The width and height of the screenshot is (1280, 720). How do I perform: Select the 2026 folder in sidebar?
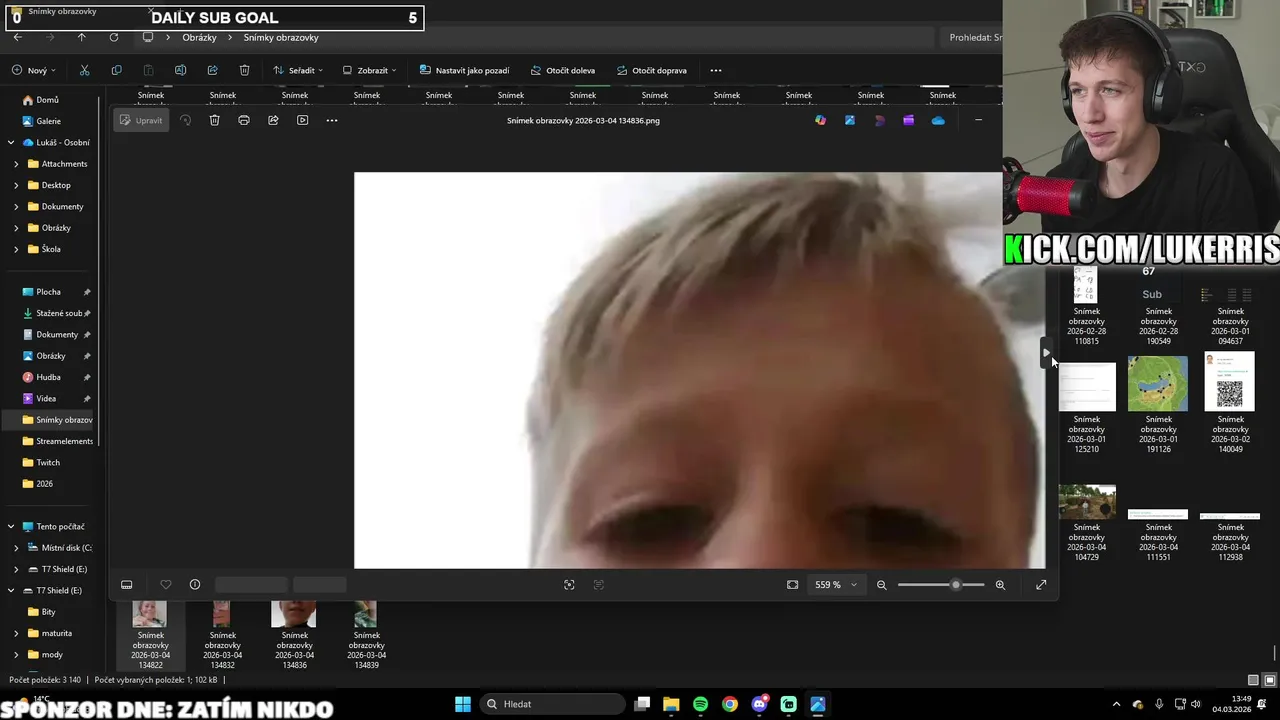click(44, 484)
